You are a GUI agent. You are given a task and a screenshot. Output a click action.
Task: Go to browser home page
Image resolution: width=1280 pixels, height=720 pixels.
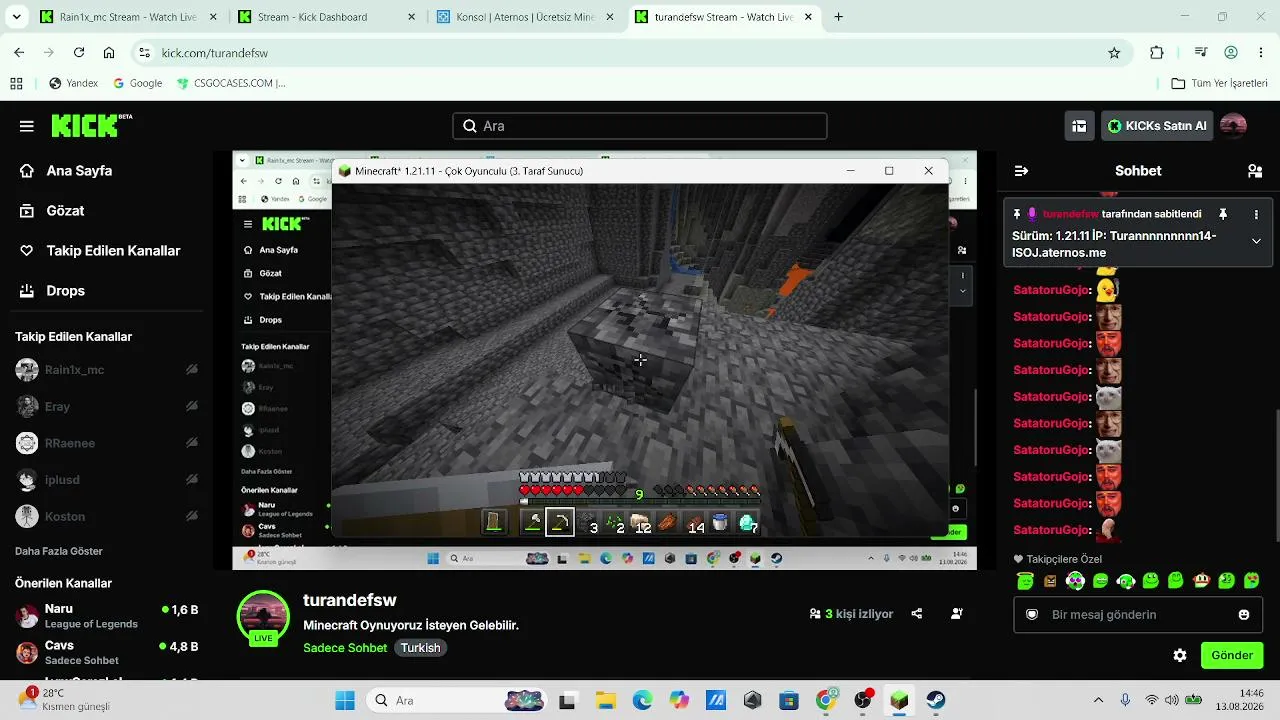[x=109, y=53]
